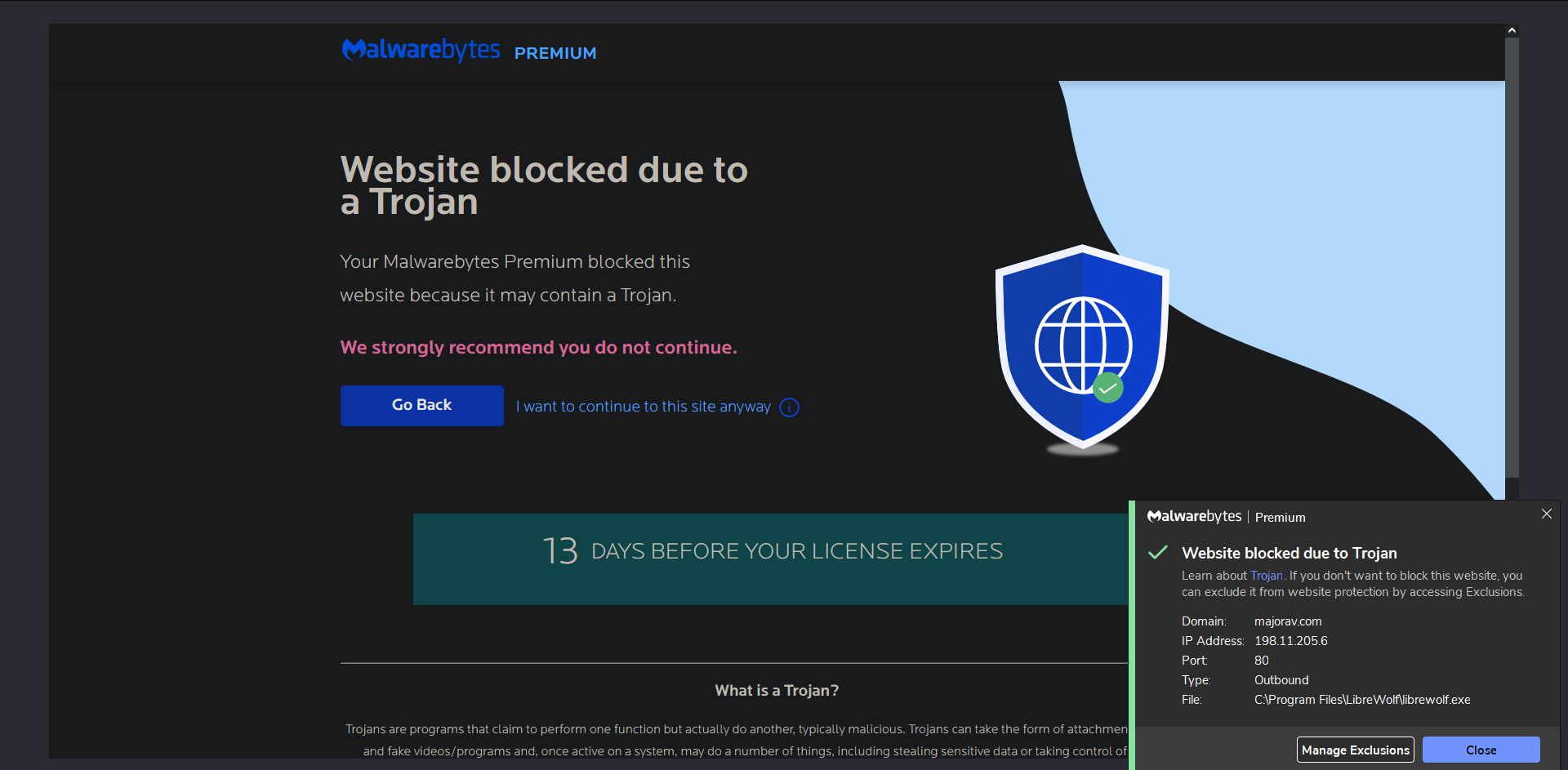Viewport: 1568px width, 770px height.
Task: Select the IP address 198.11.205.6
Action: [x=1291, y=641]
